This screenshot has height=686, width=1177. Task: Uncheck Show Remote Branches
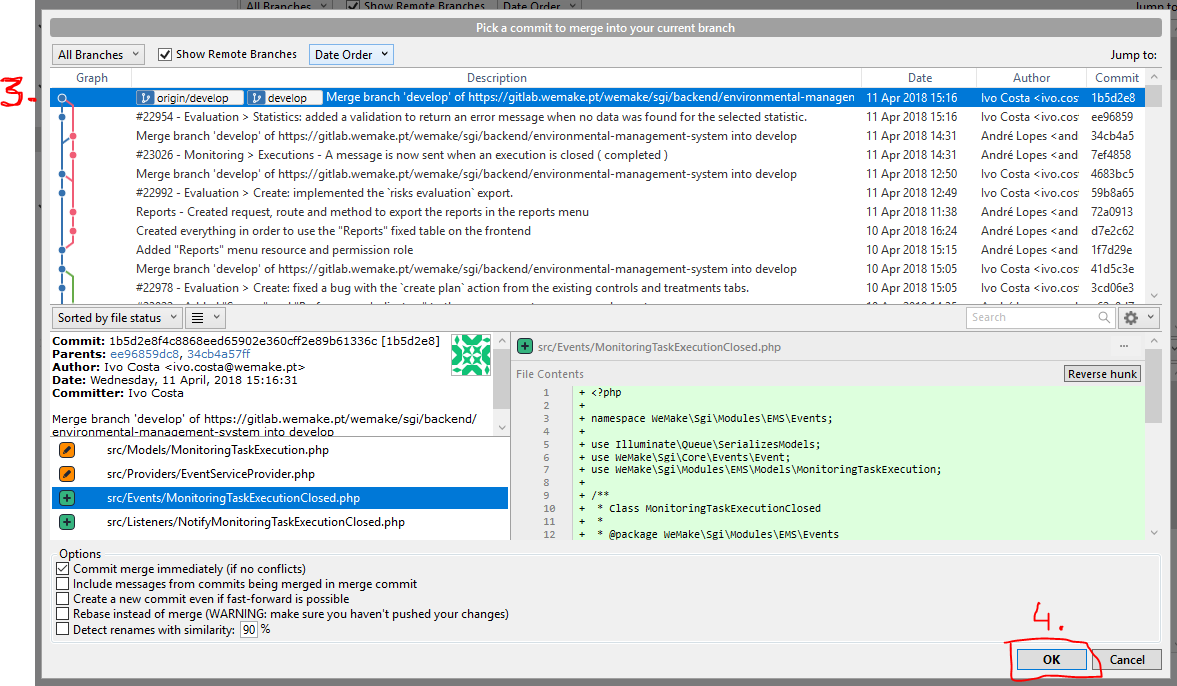coord(165,55)
